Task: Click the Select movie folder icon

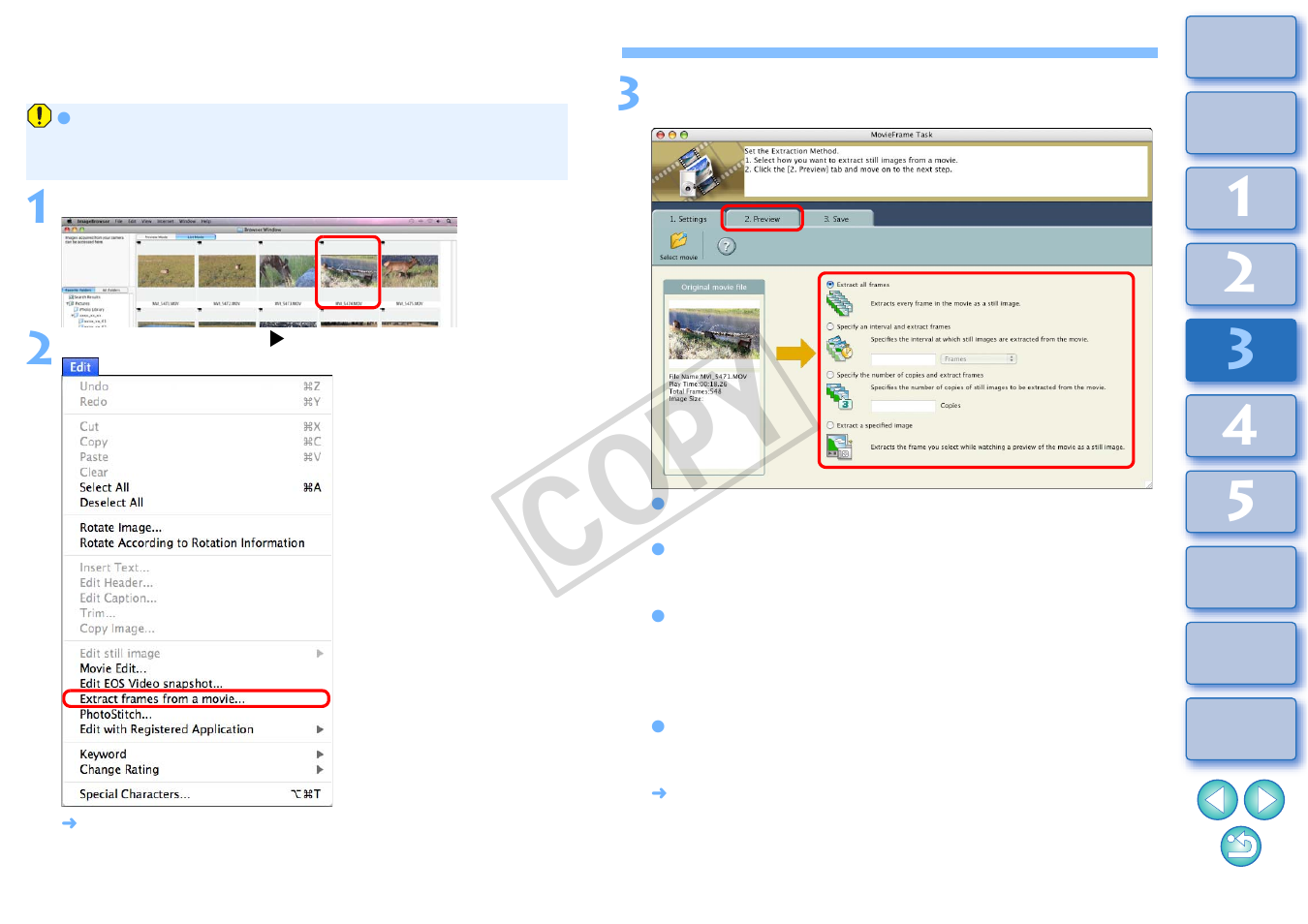Action: click(678, 241)
